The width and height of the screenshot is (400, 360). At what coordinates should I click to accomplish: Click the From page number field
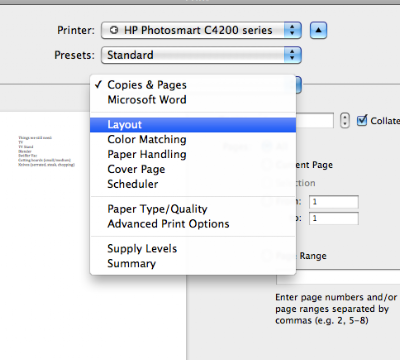(x=334, y=202)
